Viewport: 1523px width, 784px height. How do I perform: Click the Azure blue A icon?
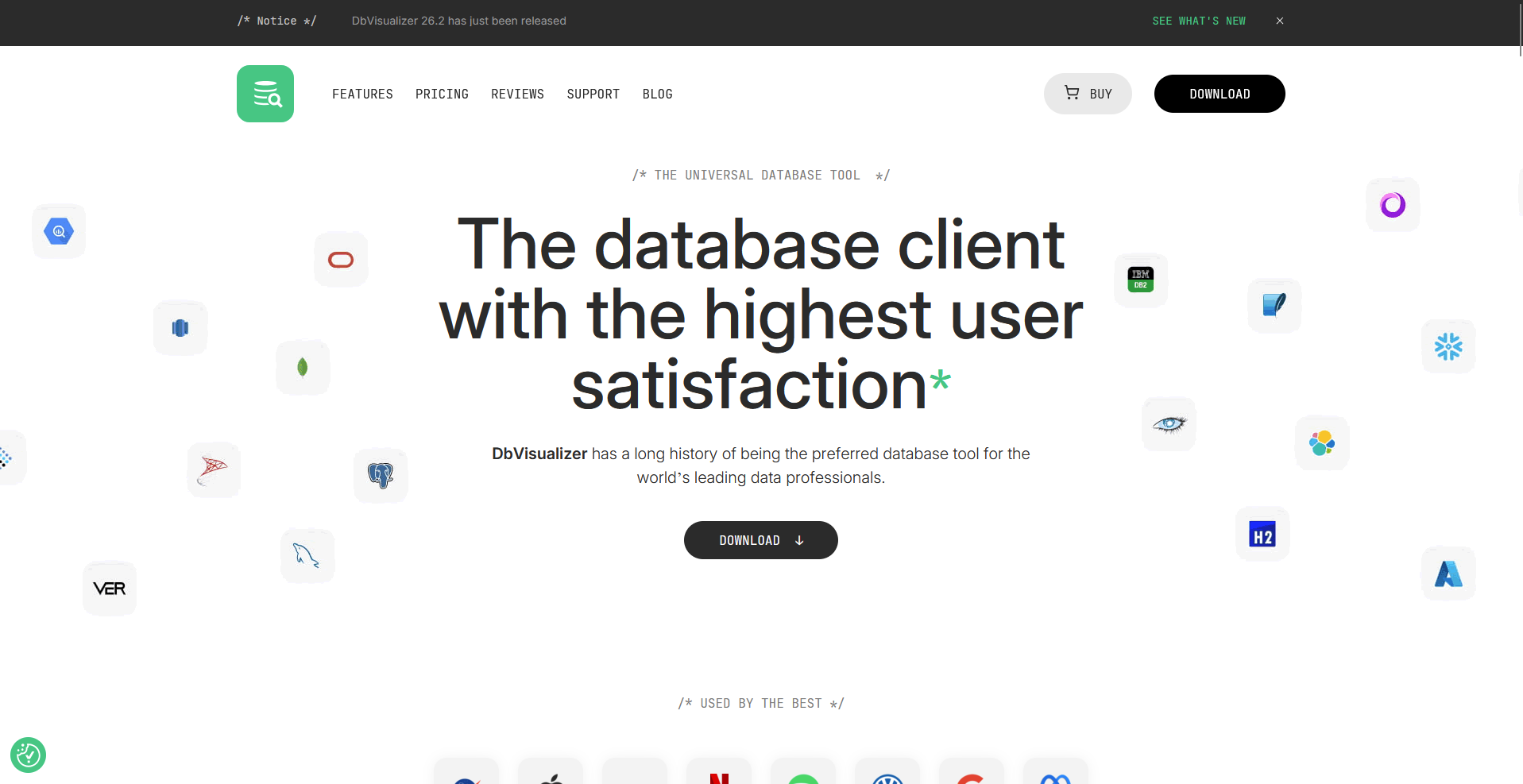pyautogui.click(x=1448, y=574)
